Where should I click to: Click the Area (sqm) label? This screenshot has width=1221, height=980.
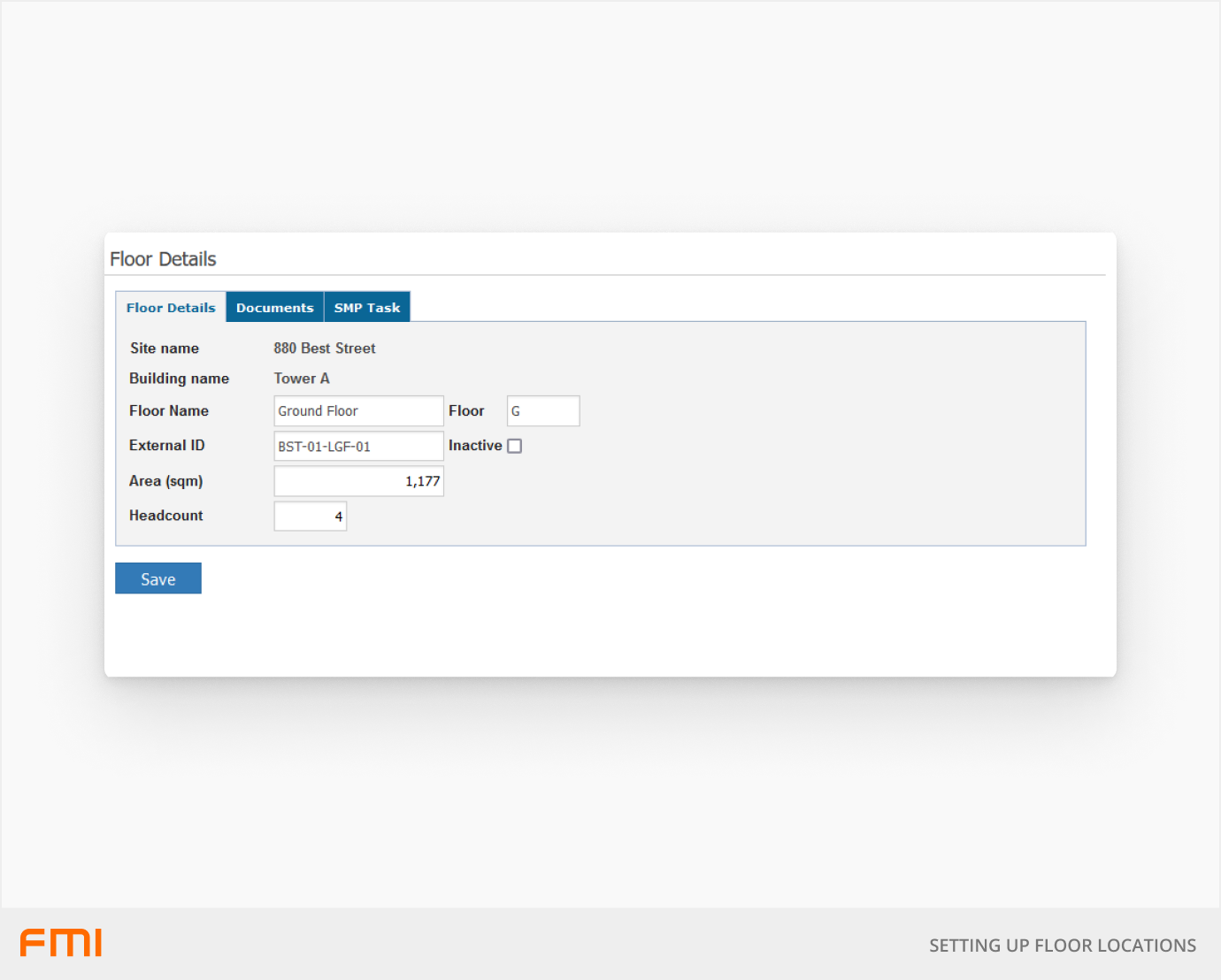click(165, 481)
